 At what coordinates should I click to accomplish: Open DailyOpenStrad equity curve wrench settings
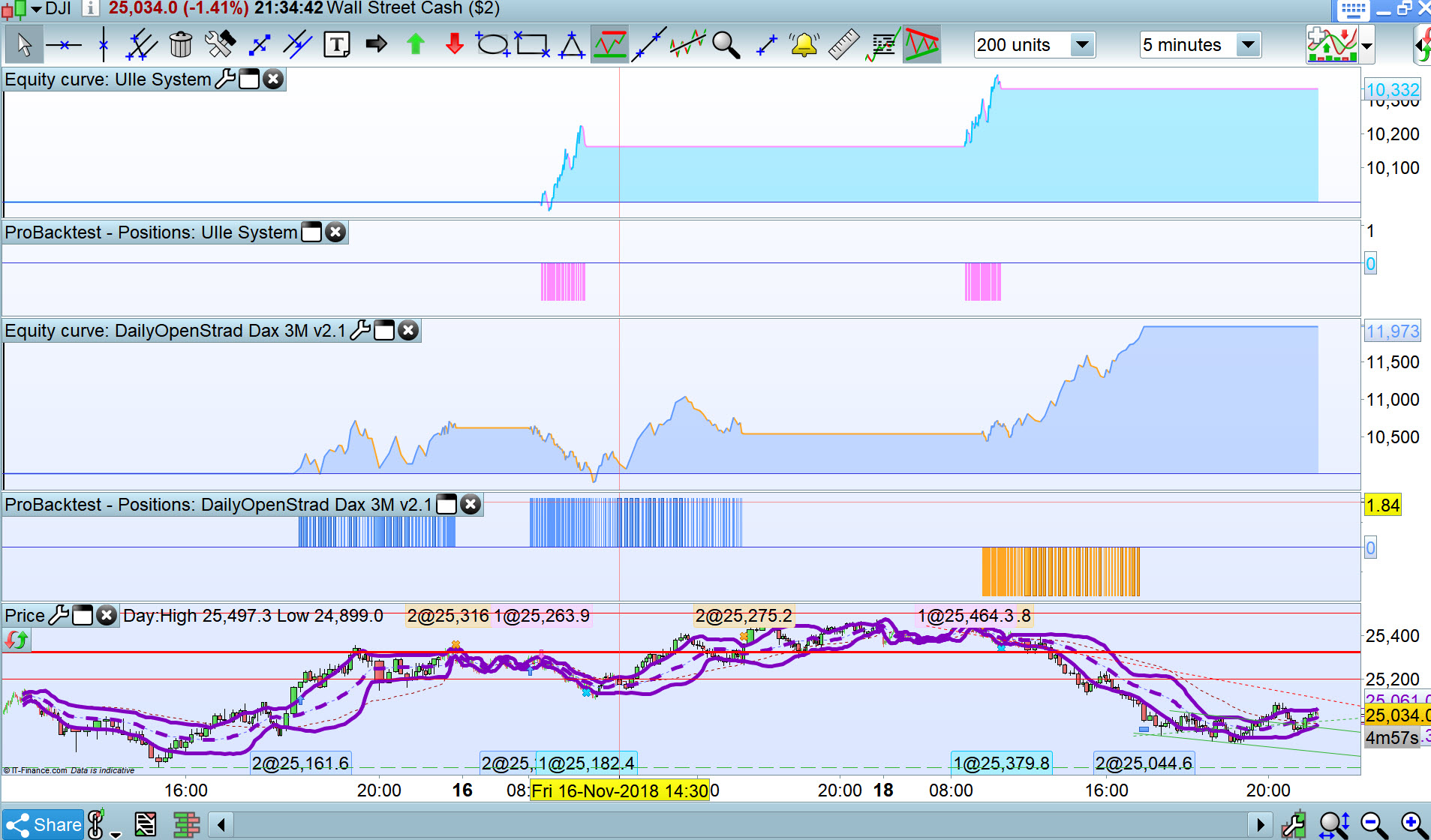[x=360, y=330]
